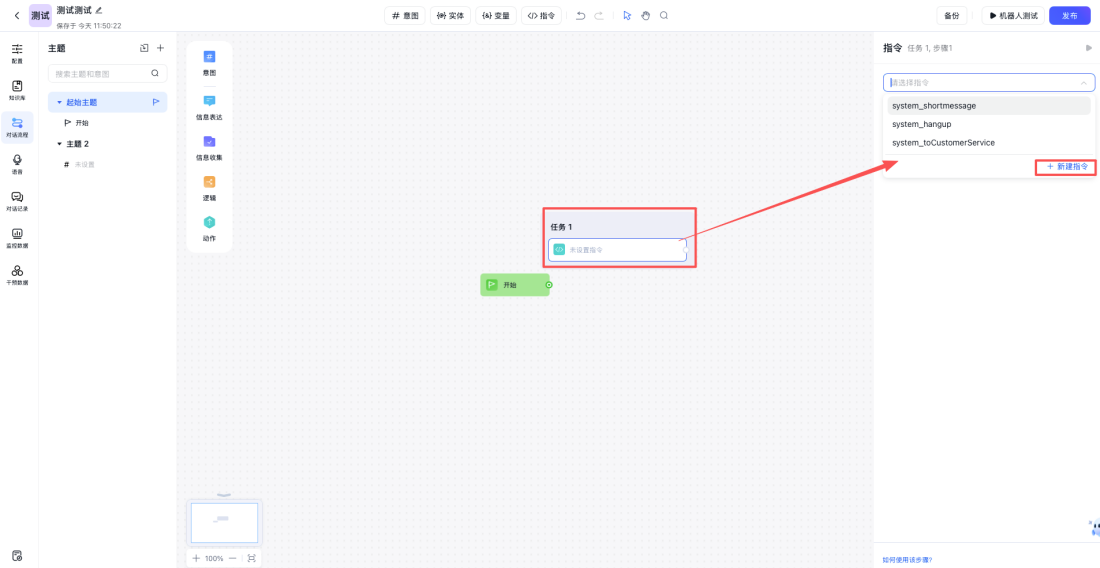The width and height of the screenshot is (1100, 568).
Task: Fit canvas to screen icon
Action: pyautogui.click(x=252, y=558)
